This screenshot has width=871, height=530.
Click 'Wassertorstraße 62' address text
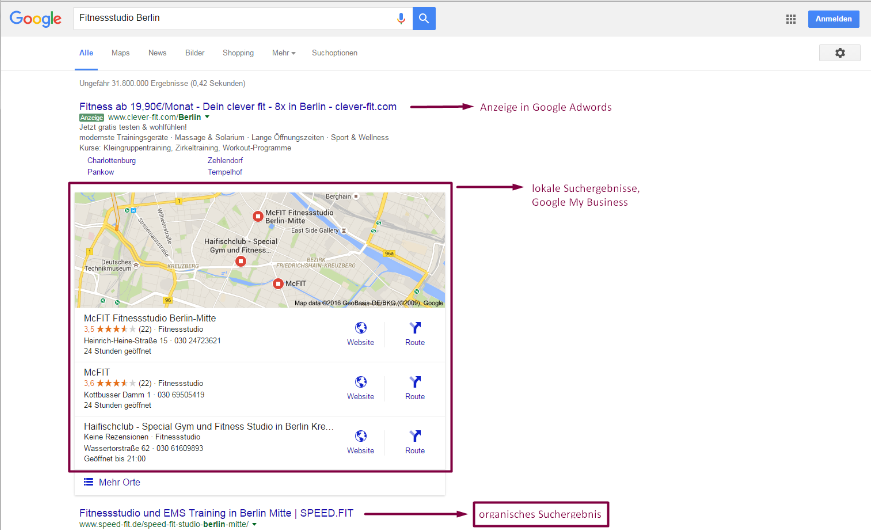[x=117, y=448]
